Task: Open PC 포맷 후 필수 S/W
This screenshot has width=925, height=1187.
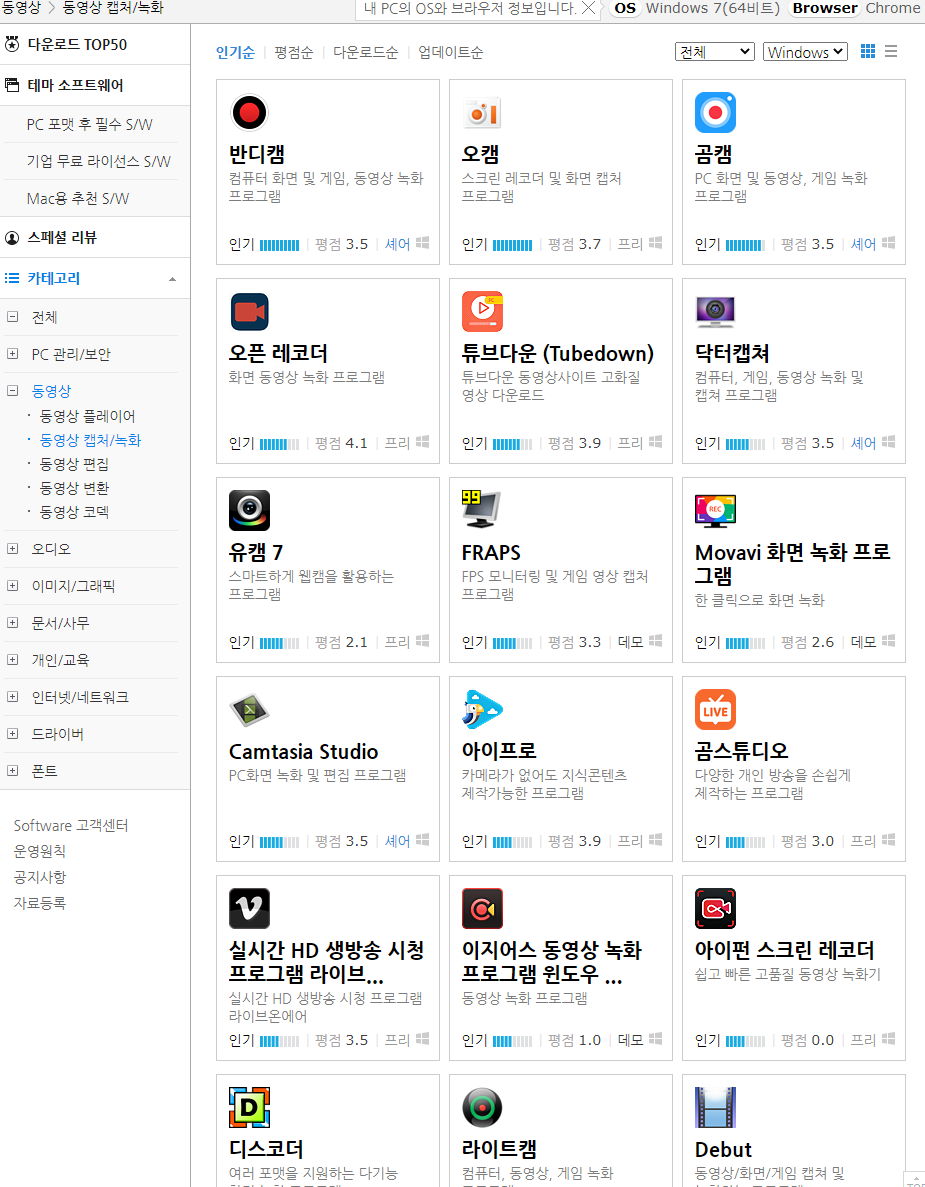Action: 90,124
